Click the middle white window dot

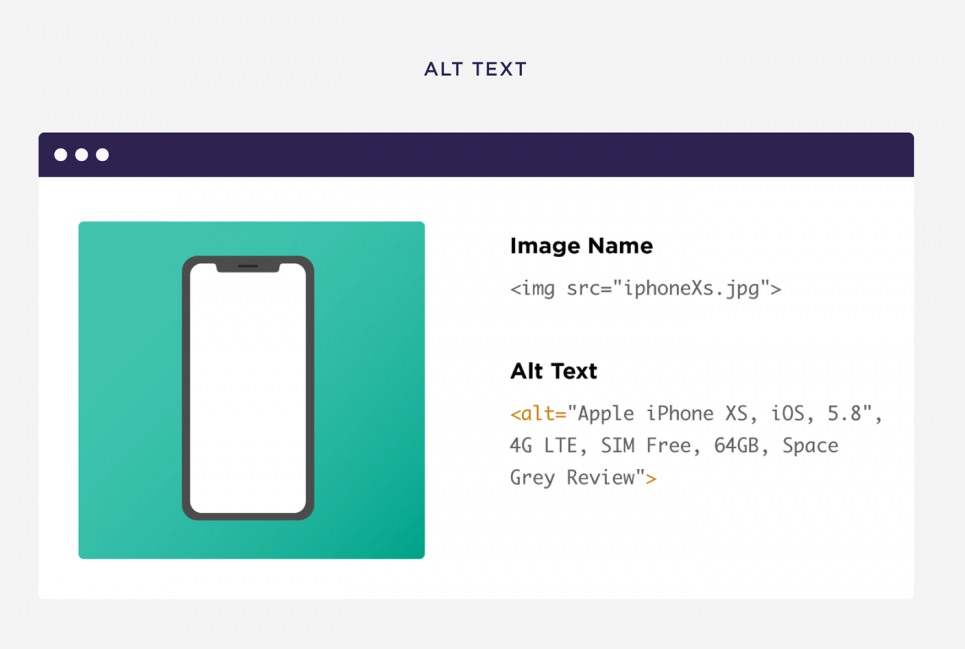point(82,155)
